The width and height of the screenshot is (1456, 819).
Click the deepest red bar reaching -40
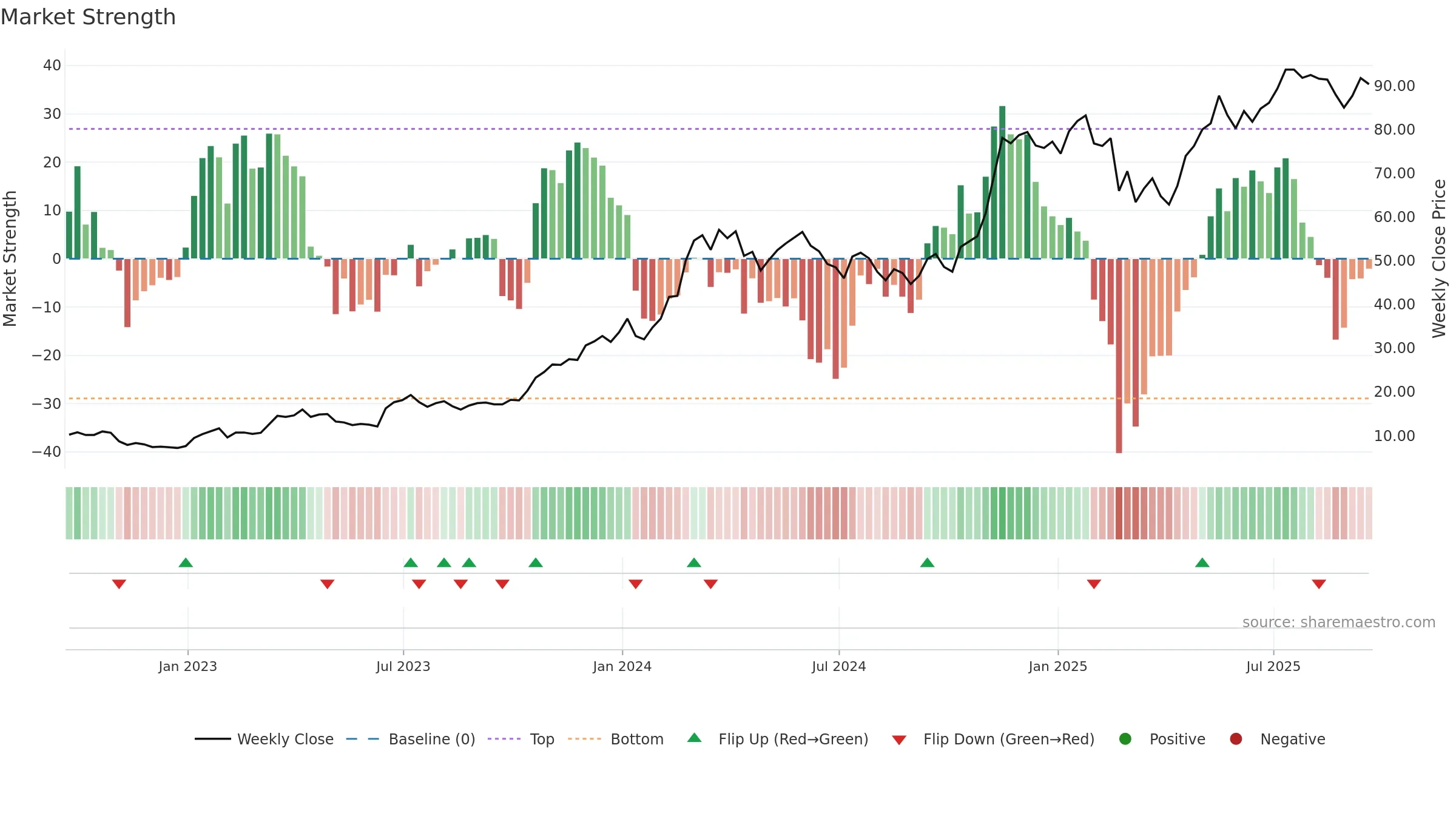point(1119,356)
